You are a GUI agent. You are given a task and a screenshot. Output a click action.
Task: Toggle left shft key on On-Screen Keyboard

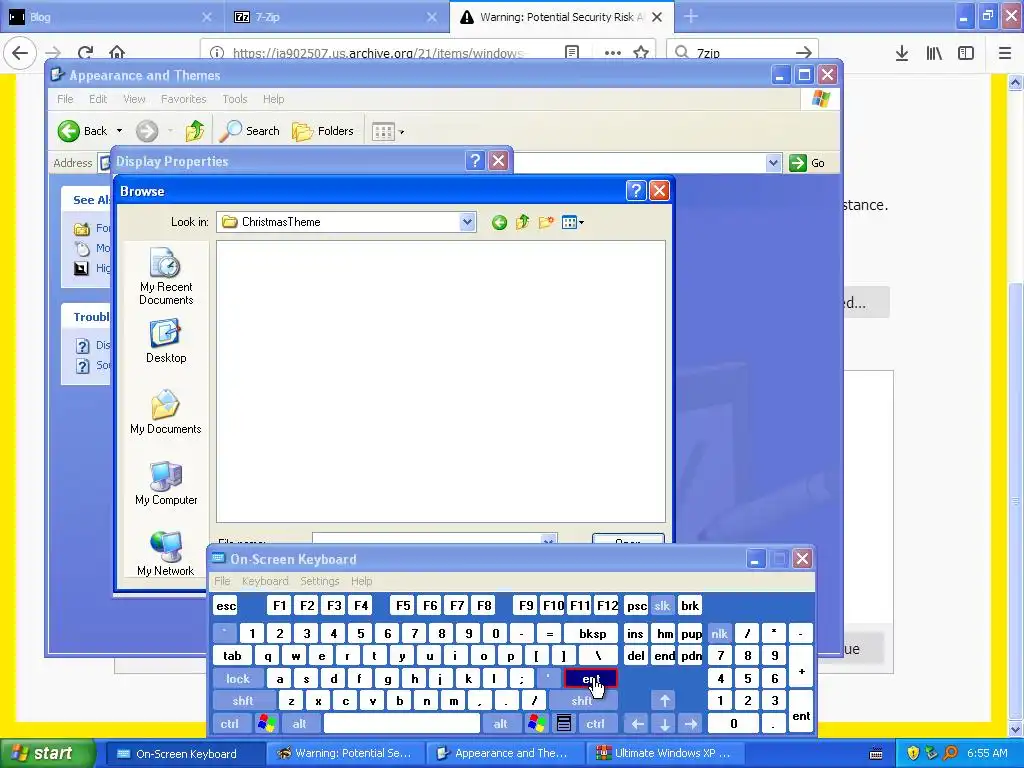click(x=243, y=701)
